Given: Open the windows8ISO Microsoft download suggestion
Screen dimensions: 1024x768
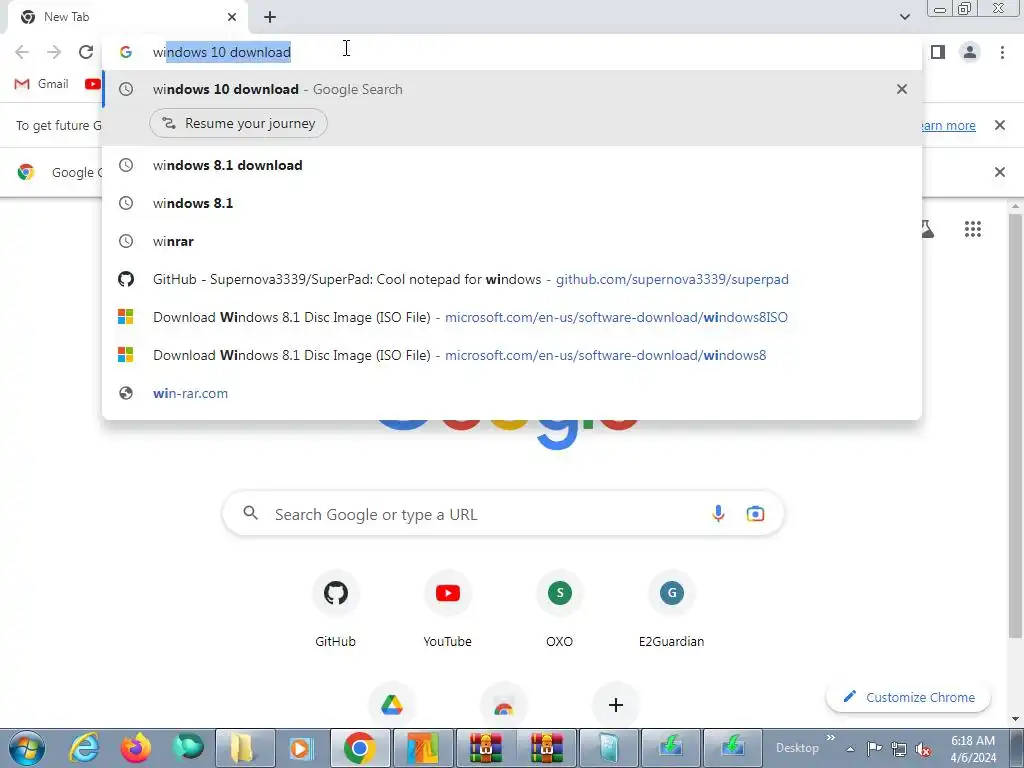Looking at the screenshot, I should pyautogui.click(x=512, y=317).
